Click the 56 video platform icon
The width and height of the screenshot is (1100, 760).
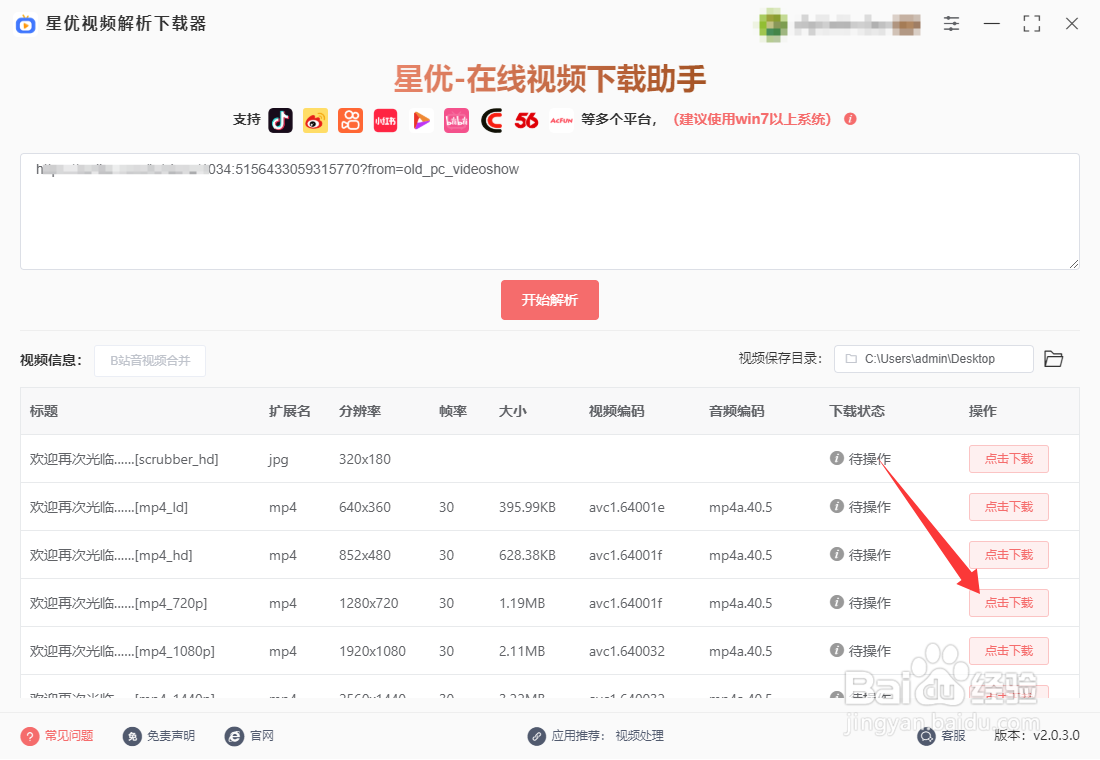526,121
